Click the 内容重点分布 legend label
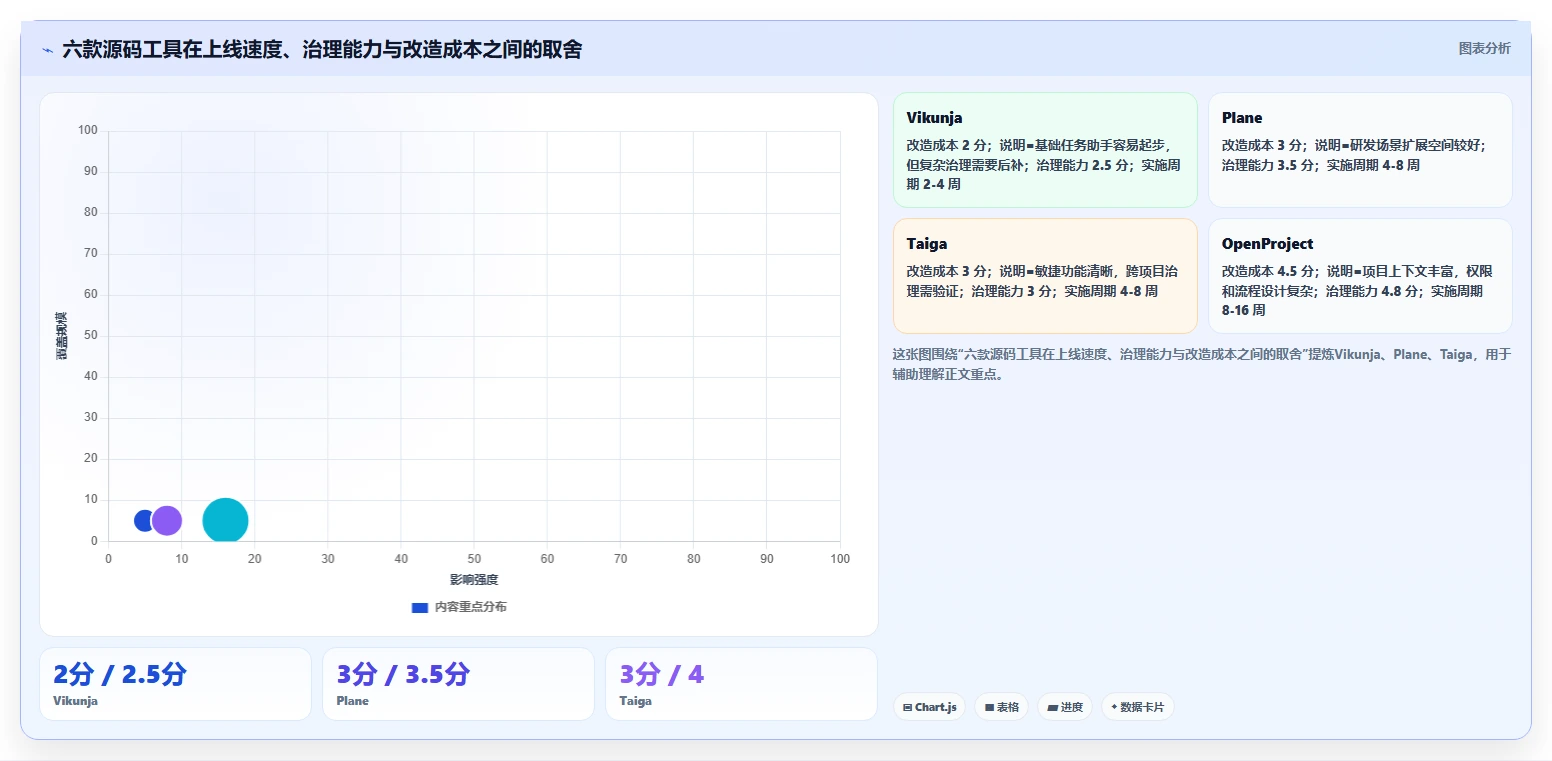The image size is (1552, 761). 470,607
